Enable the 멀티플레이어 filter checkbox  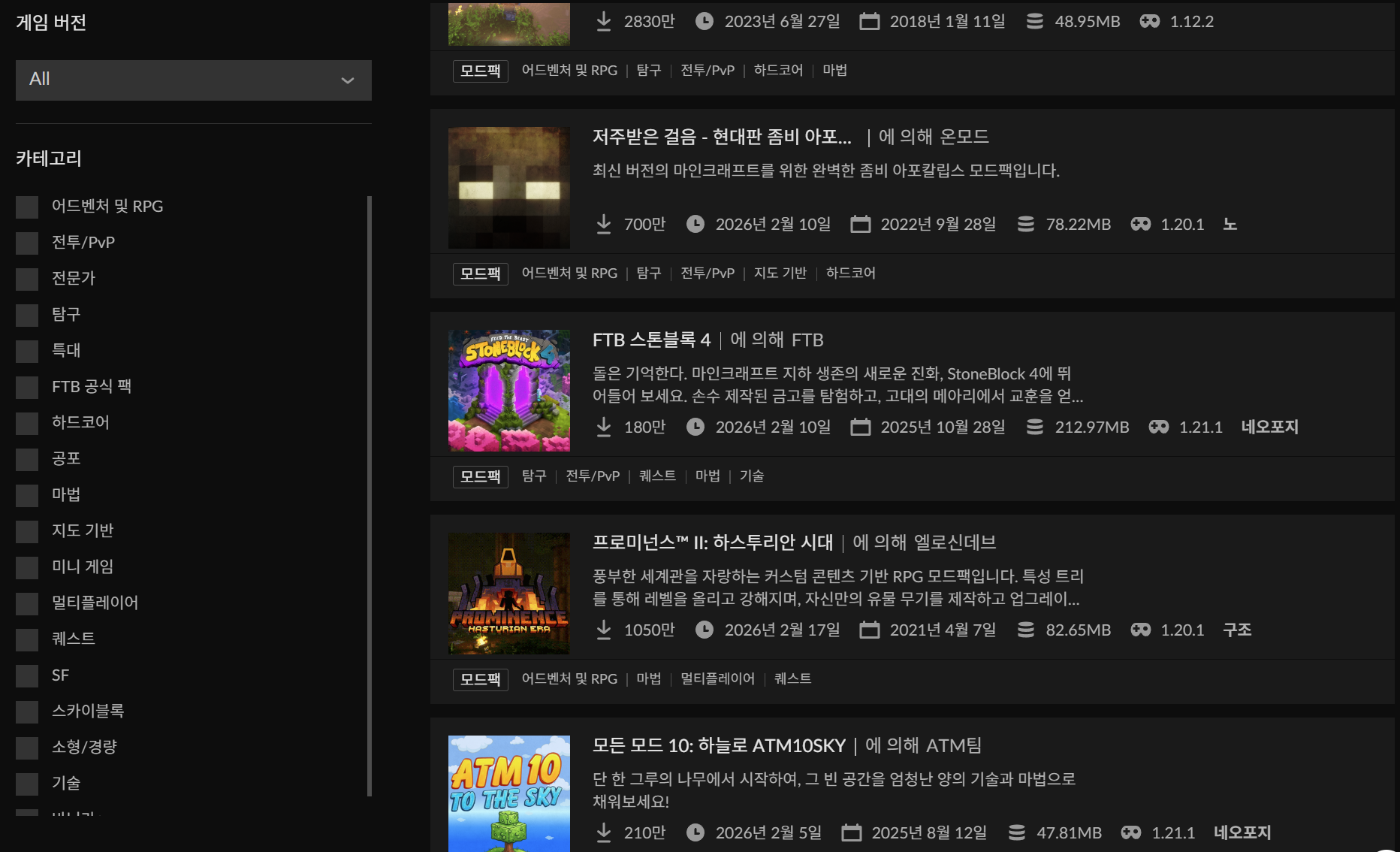pyautogui.click(x=27, y=603)
